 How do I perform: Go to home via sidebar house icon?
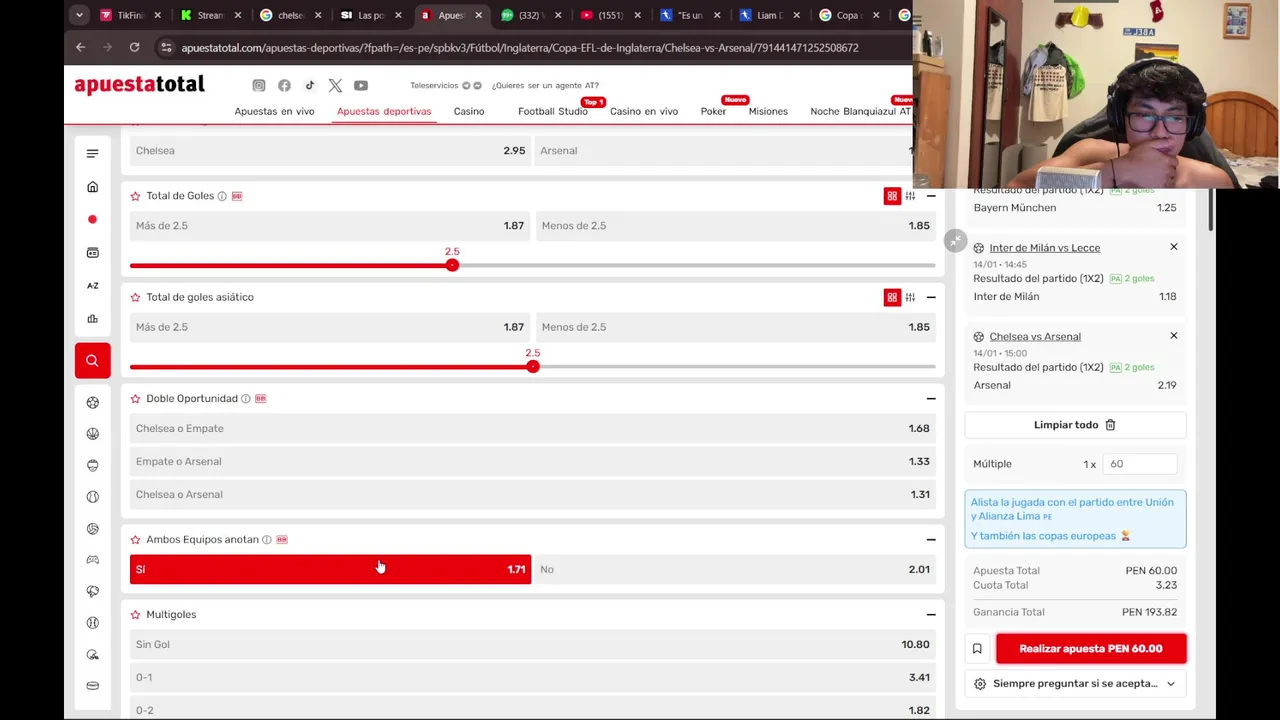(92, 187)
